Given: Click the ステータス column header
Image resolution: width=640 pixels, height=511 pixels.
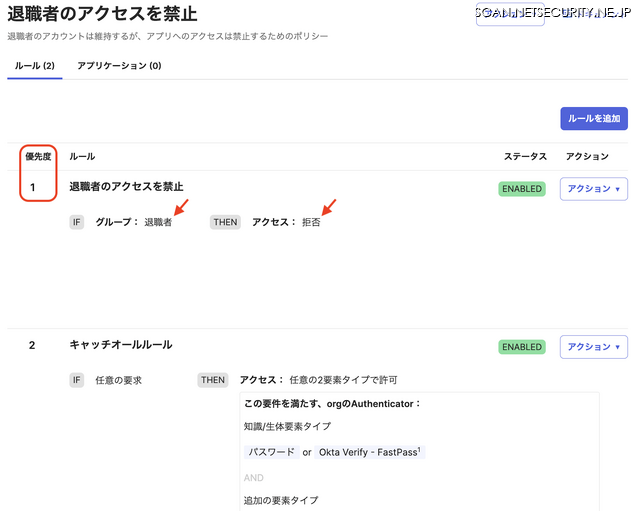Looking at the screenshot, I should tap(525, 157).
